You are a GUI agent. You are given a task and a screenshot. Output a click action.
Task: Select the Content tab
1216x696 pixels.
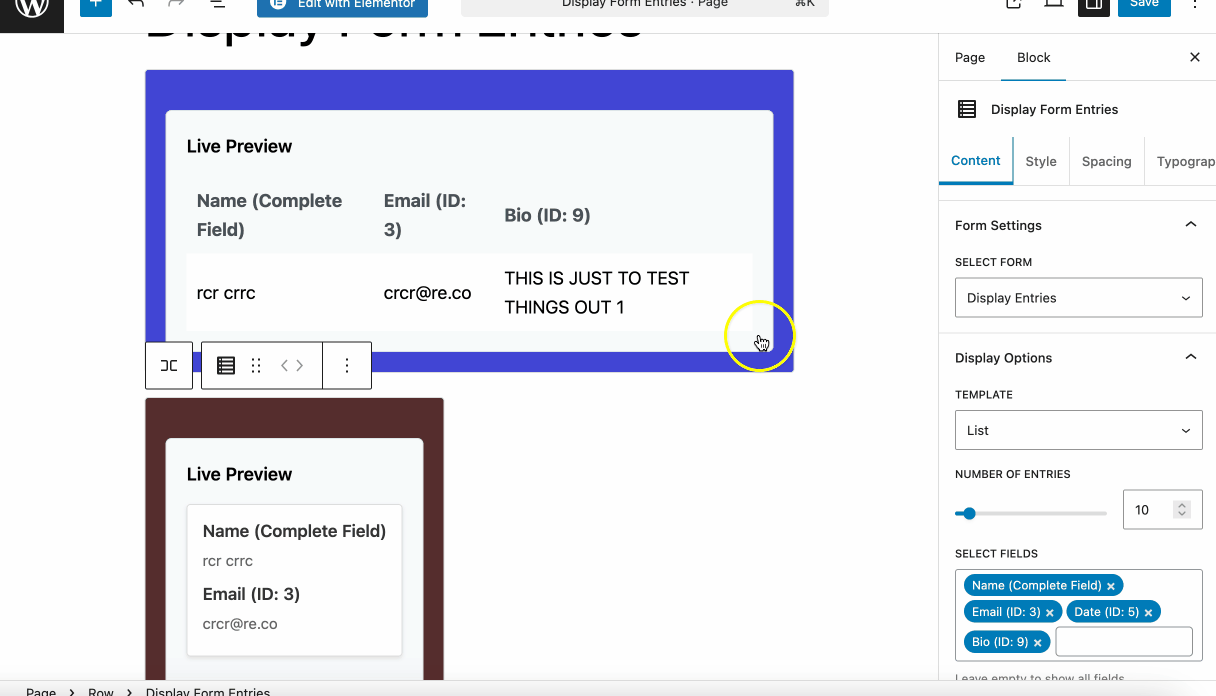tap(976, 161)
